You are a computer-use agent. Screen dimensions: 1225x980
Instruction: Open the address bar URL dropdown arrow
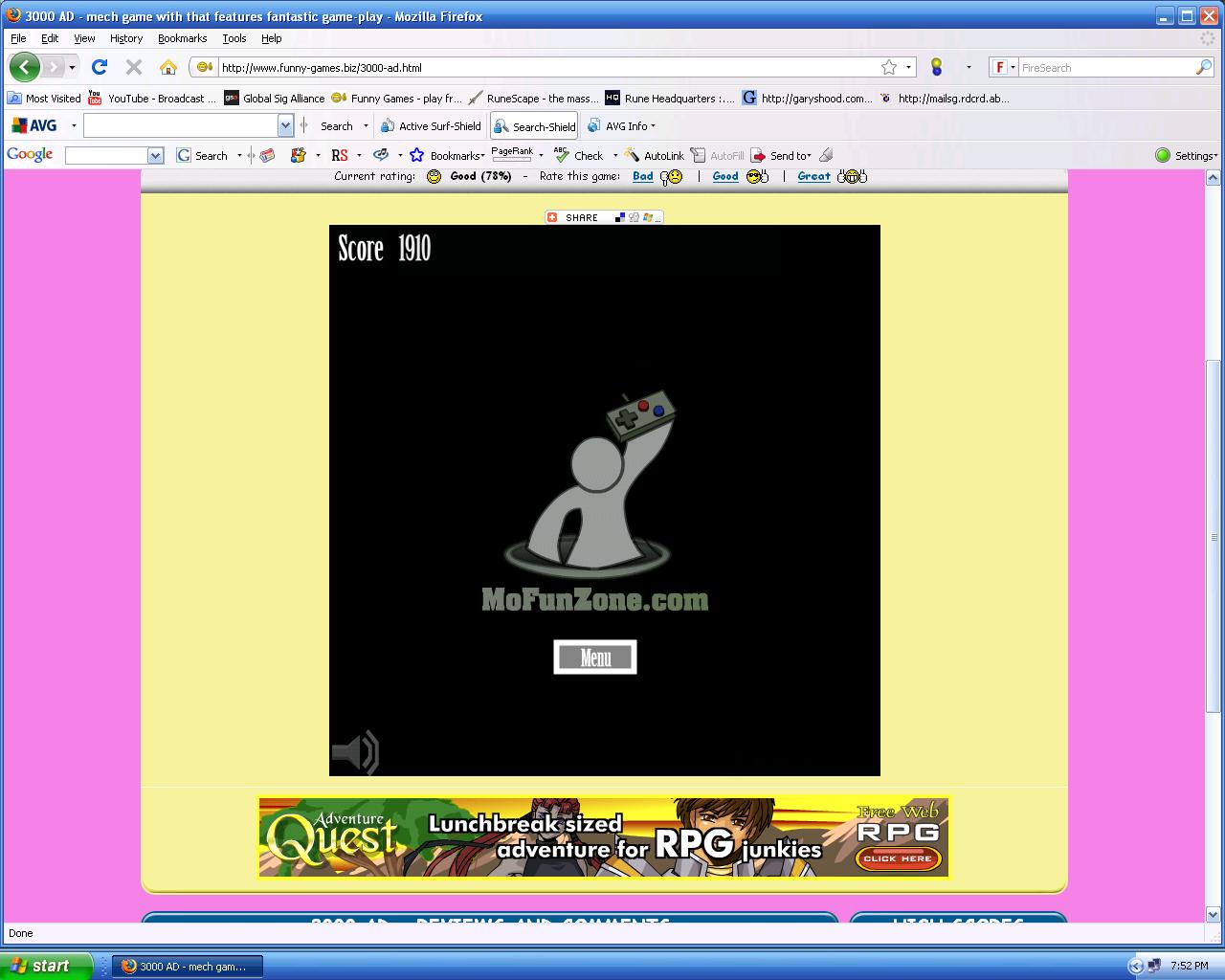pos(908,67)
